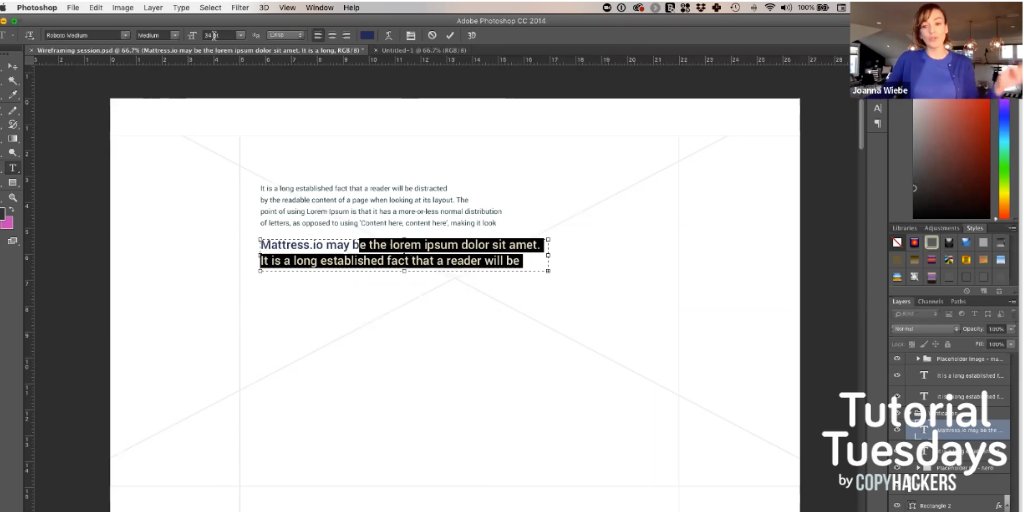Select the Move tool
This screenshot has height=512, width=1024.
tap(12, 67)
